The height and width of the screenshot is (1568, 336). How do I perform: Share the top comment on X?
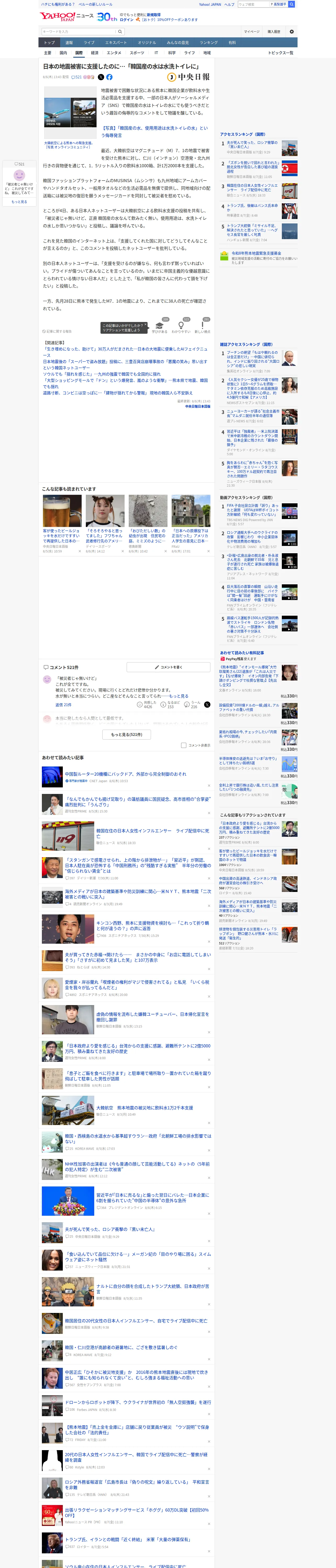coord(207,705)
